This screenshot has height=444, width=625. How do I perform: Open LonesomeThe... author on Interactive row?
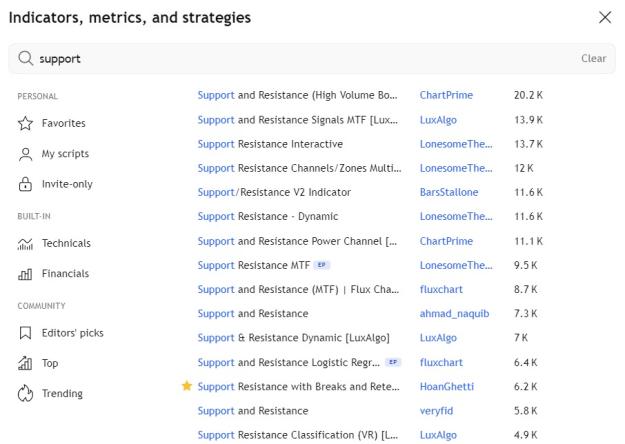coord(456,144)
